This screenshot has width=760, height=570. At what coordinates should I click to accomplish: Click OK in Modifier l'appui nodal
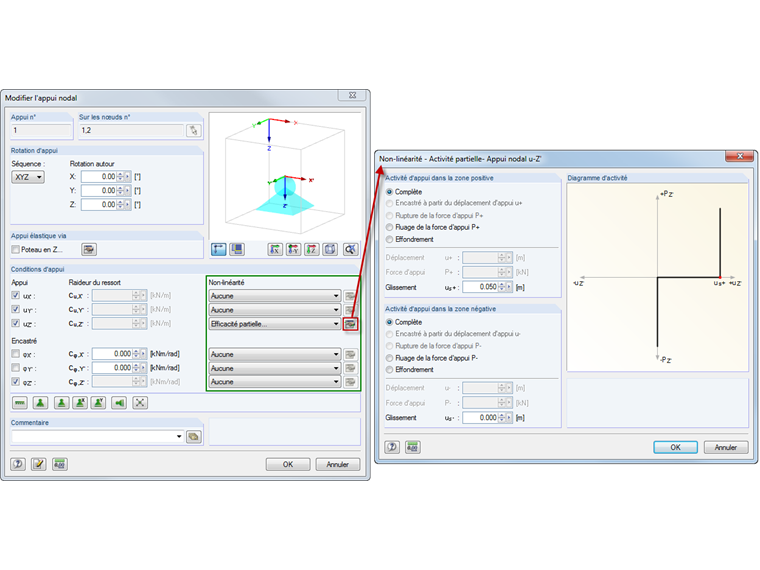(x=288, y=464)
